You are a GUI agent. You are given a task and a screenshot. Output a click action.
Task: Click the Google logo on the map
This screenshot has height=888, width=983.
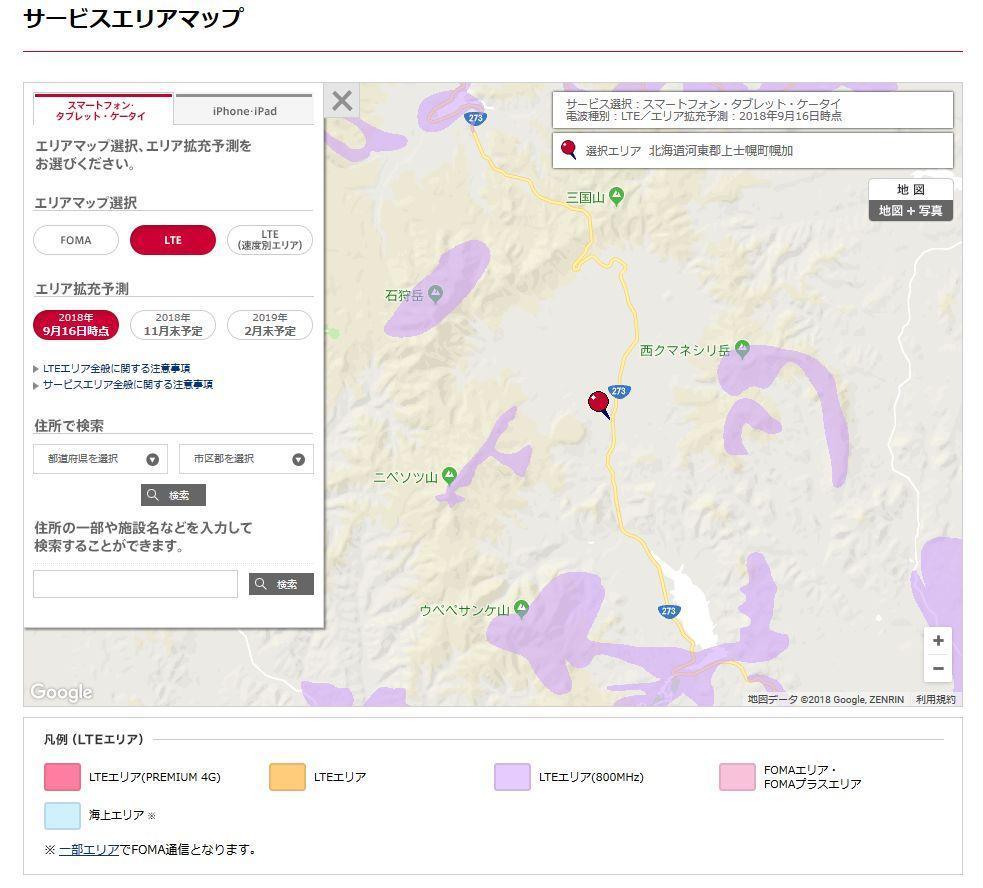tap(61, 692)
